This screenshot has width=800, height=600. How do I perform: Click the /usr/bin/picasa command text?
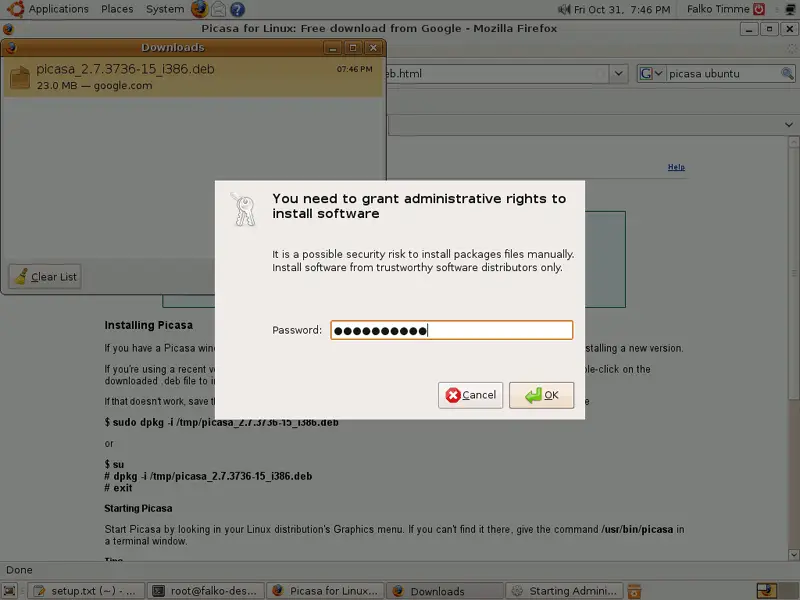point(637,529)
